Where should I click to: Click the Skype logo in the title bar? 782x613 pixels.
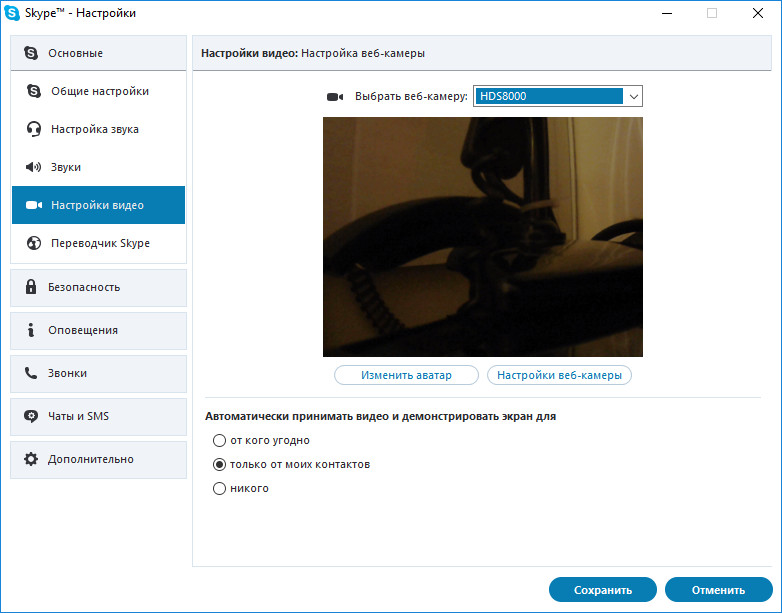point(11,13)
